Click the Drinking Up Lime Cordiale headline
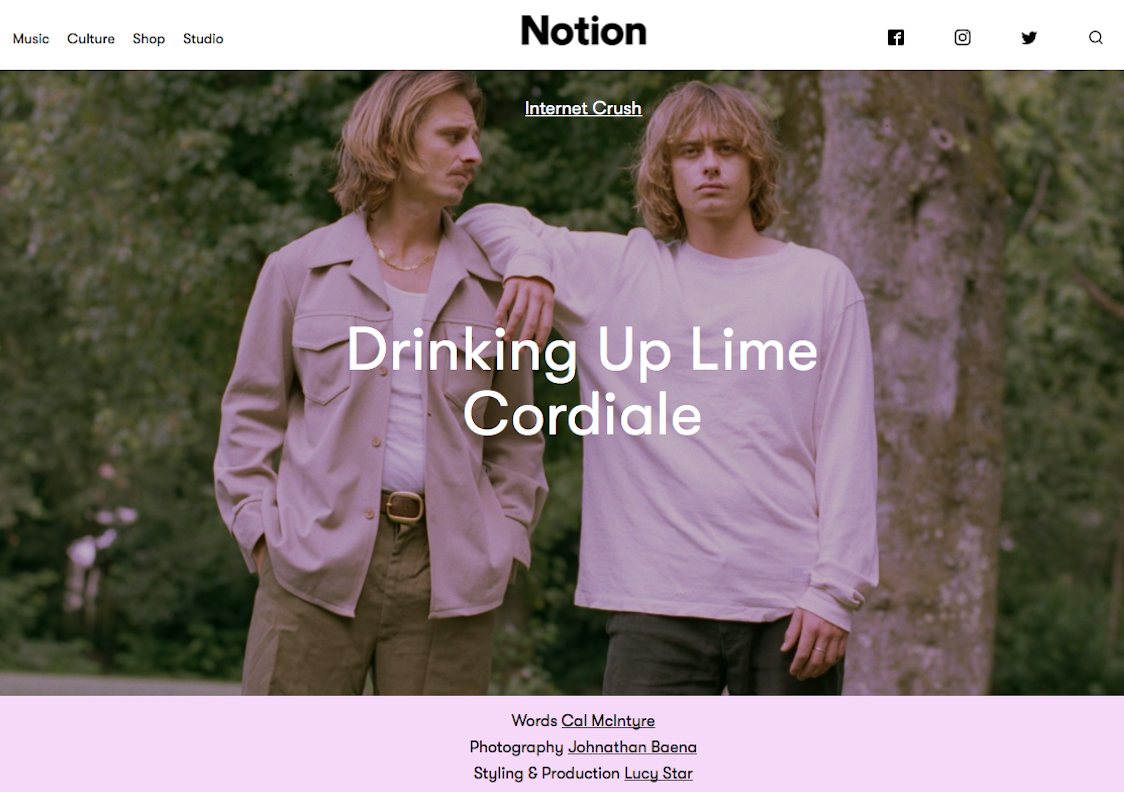This screenshot has height=792, width=1124. [x=582, y=381]
